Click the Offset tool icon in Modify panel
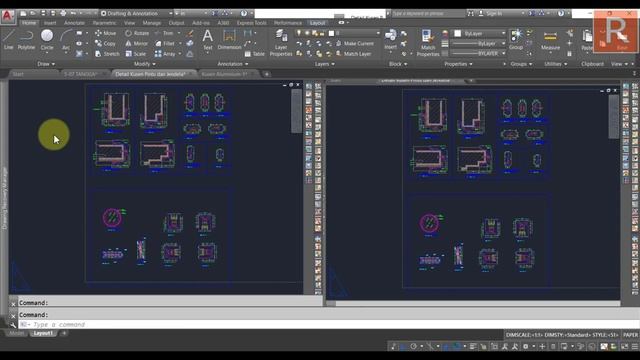 [190, 54]
